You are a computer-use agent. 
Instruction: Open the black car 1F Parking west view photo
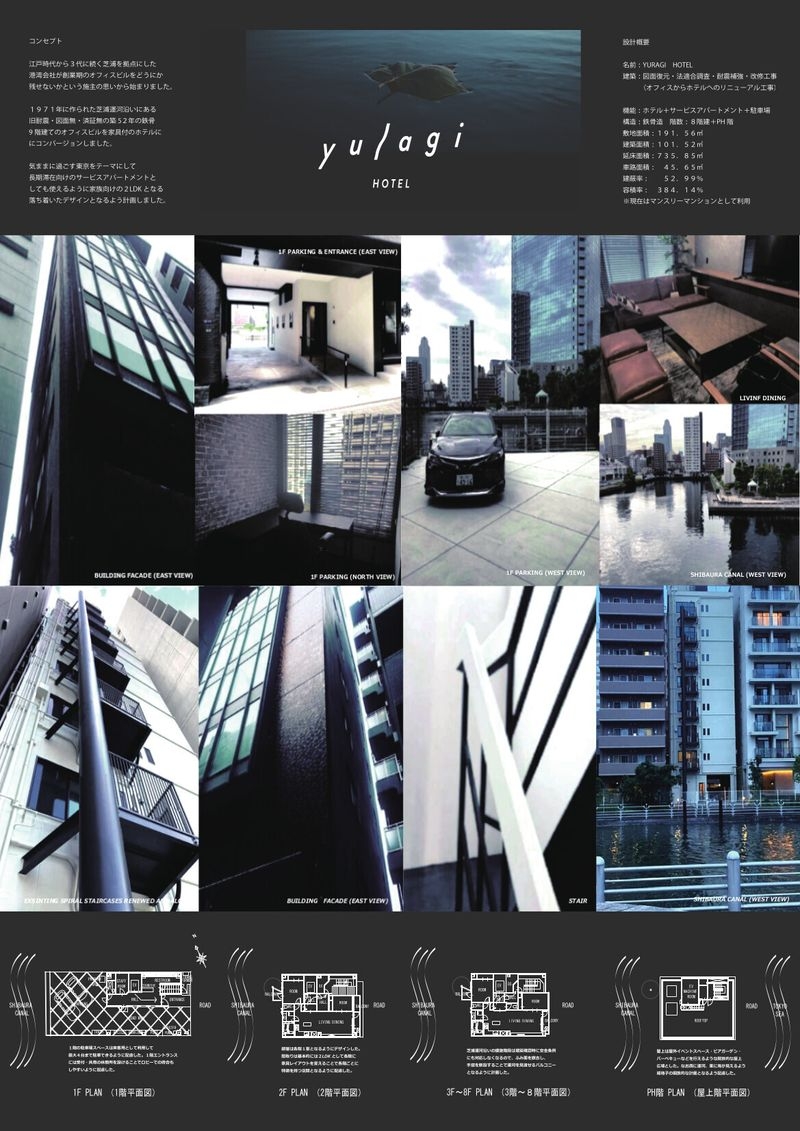pos(501,410)
